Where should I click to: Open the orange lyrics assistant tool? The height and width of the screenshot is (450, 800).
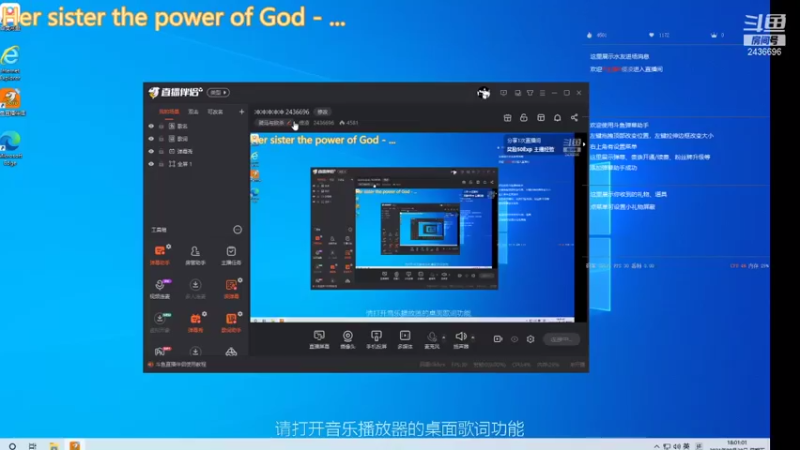231,322
